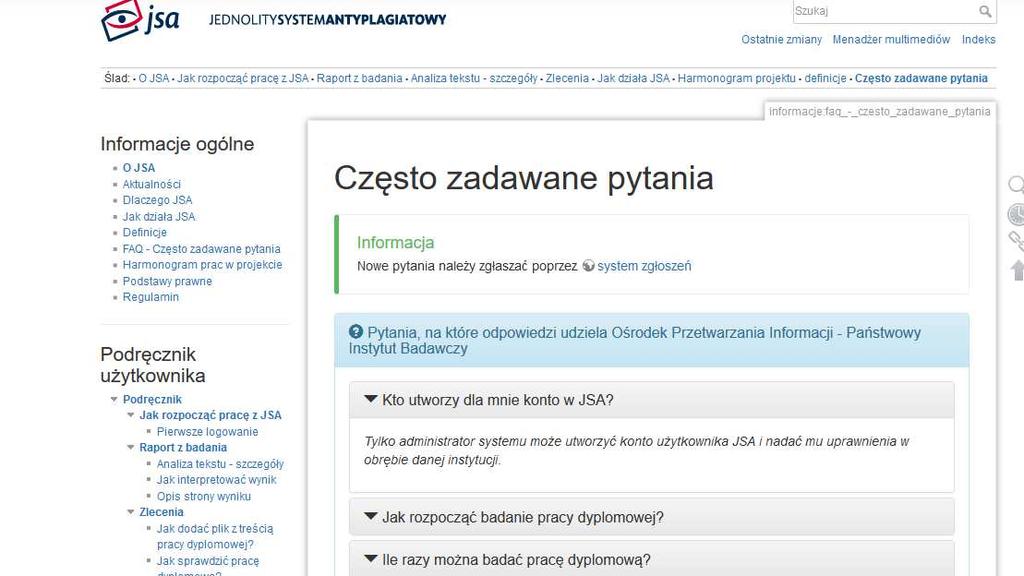This screenshot has width=1024, height=576.
Task: Open 'Opis strony wyniku' tree item
Action: (204, 496)
